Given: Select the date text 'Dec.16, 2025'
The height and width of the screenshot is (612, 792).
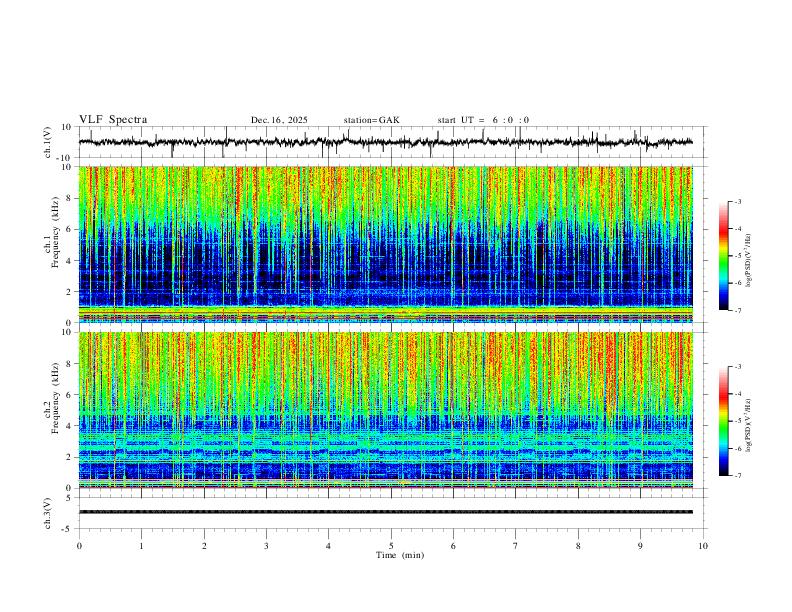Looking at the screenshot, I should coord(279,120).
